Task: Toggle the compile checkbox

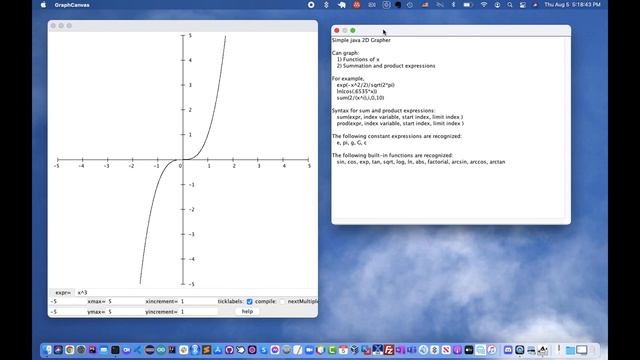Action: point(282,302)
